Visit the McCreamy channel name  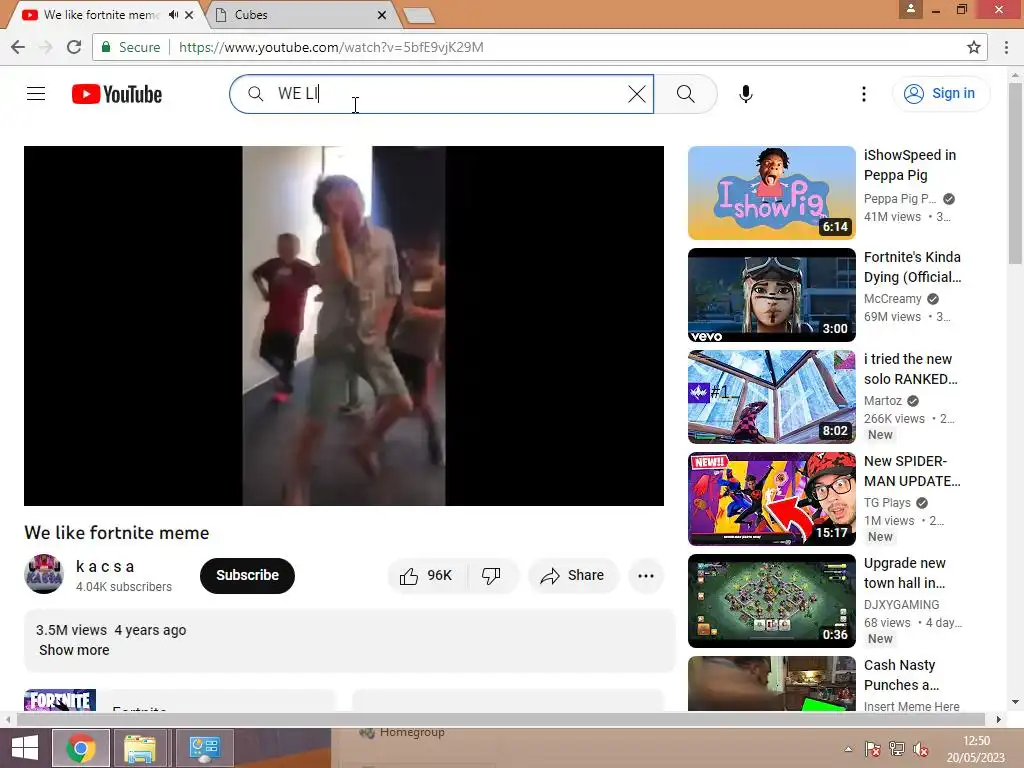tap(892, 298)
